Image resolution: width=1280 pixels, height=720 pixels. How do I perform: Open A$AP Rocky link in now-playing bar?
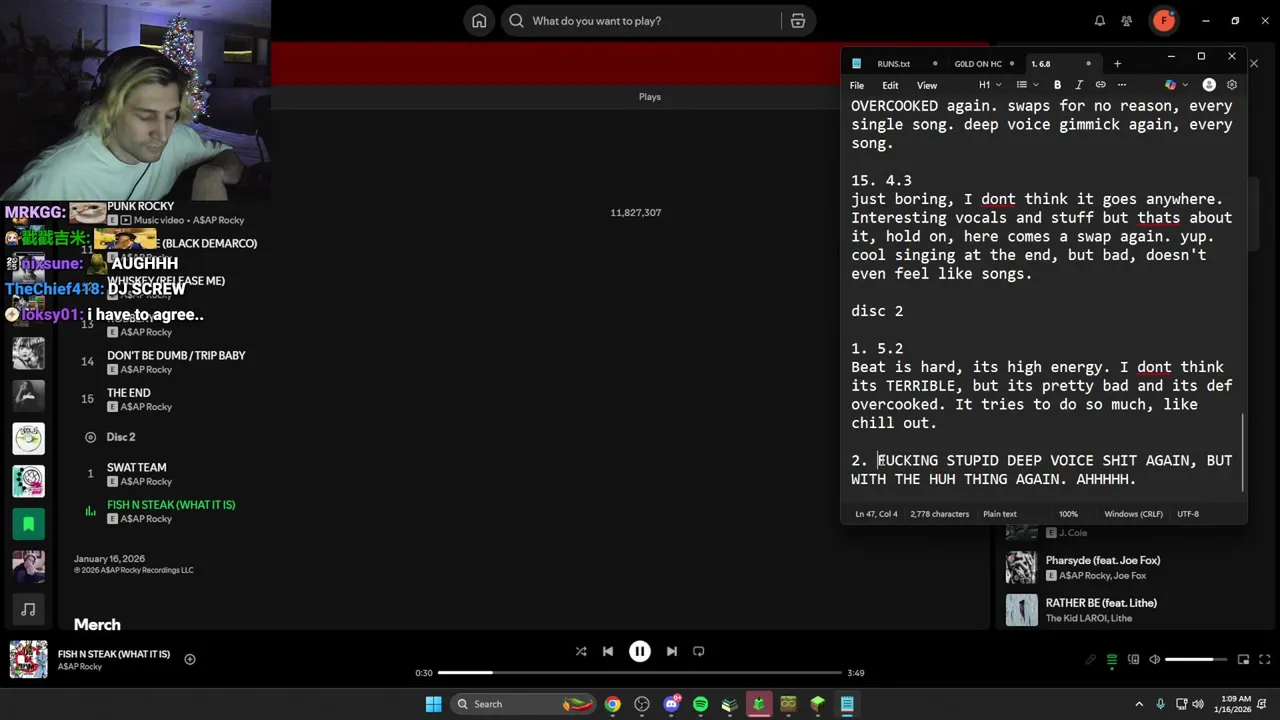pos(80,667)
